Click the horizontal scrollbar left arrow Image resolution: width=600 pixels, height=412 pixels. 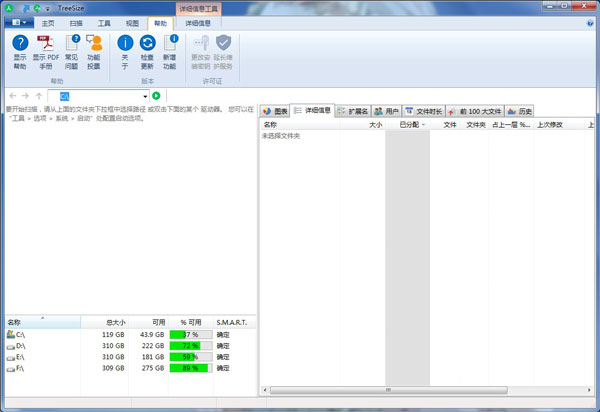[265, 390]
